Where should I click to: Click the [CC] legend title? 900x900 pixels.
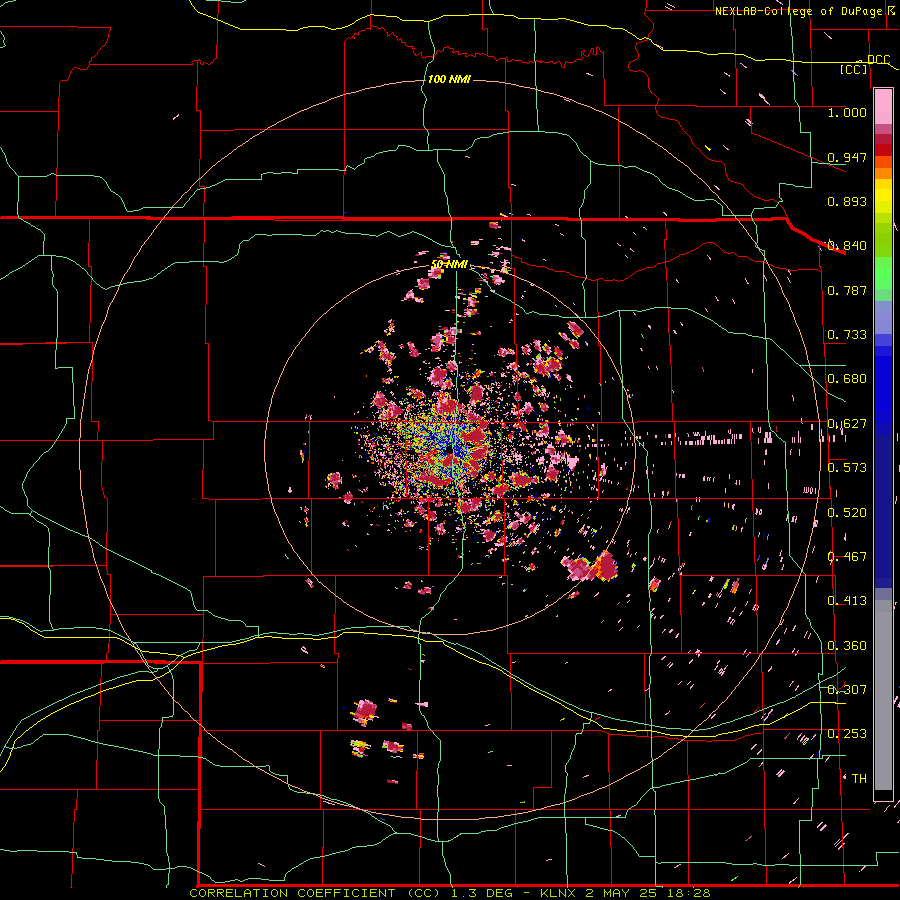pos(854,69)
